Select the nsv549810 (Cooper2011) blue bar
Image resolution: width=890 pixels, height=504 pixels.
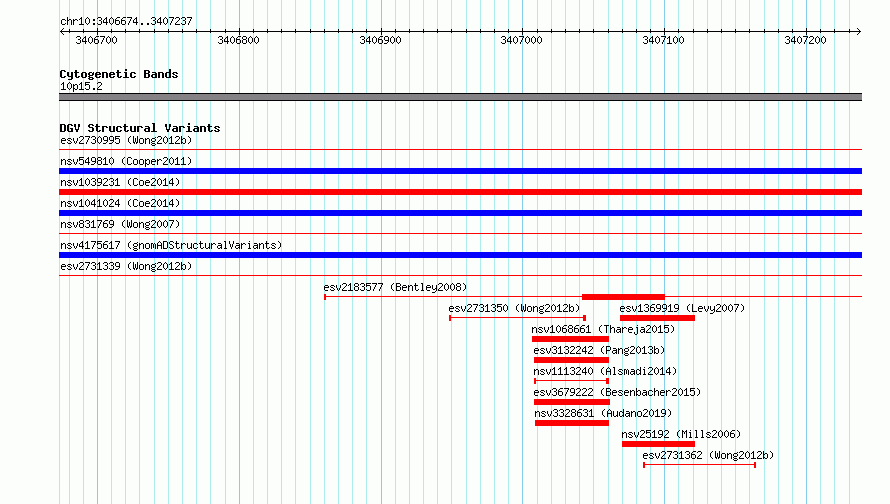(460, 171)
